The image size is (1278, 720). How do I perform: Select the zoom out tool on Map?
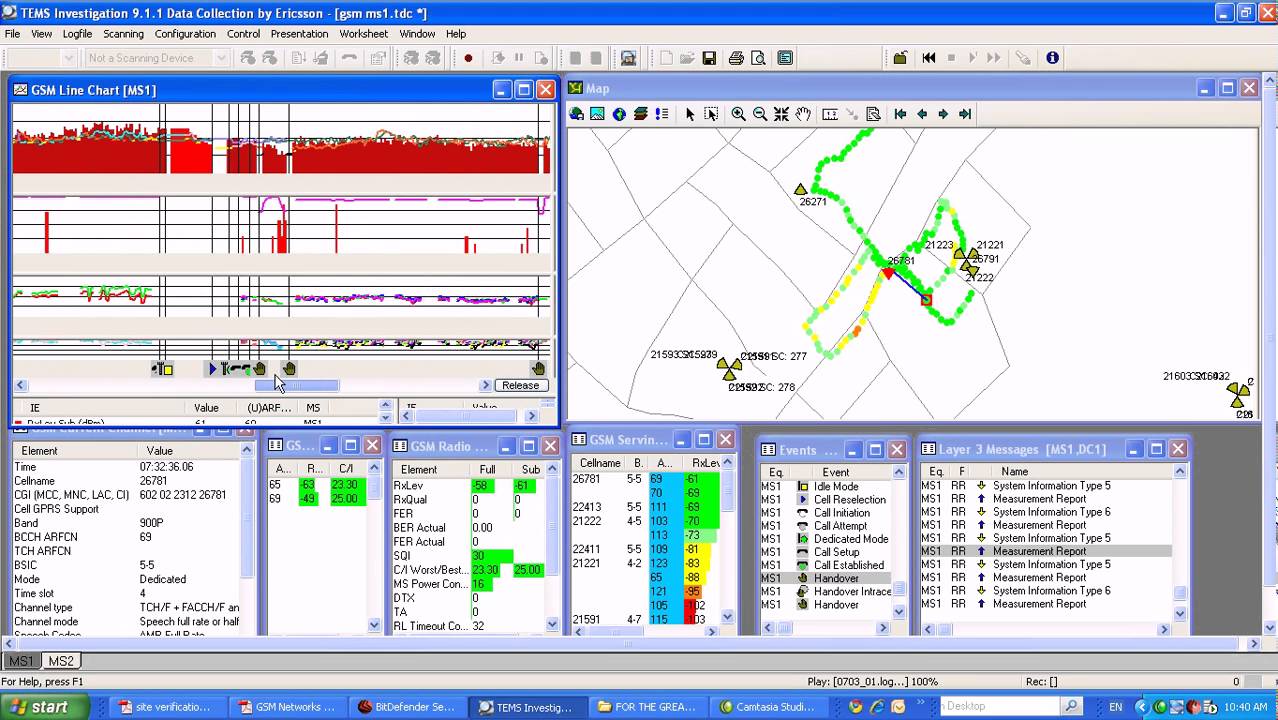click(760, 114)
